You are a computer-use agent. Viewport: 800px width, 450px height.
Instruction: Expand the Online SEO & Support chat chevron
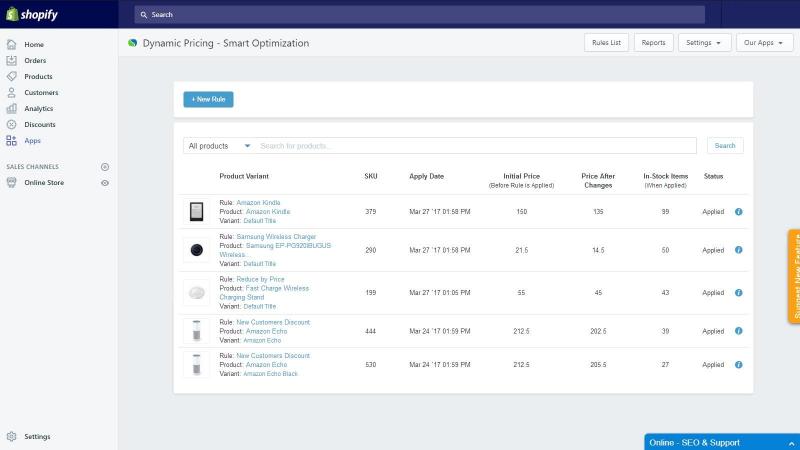tap(791, 443)
